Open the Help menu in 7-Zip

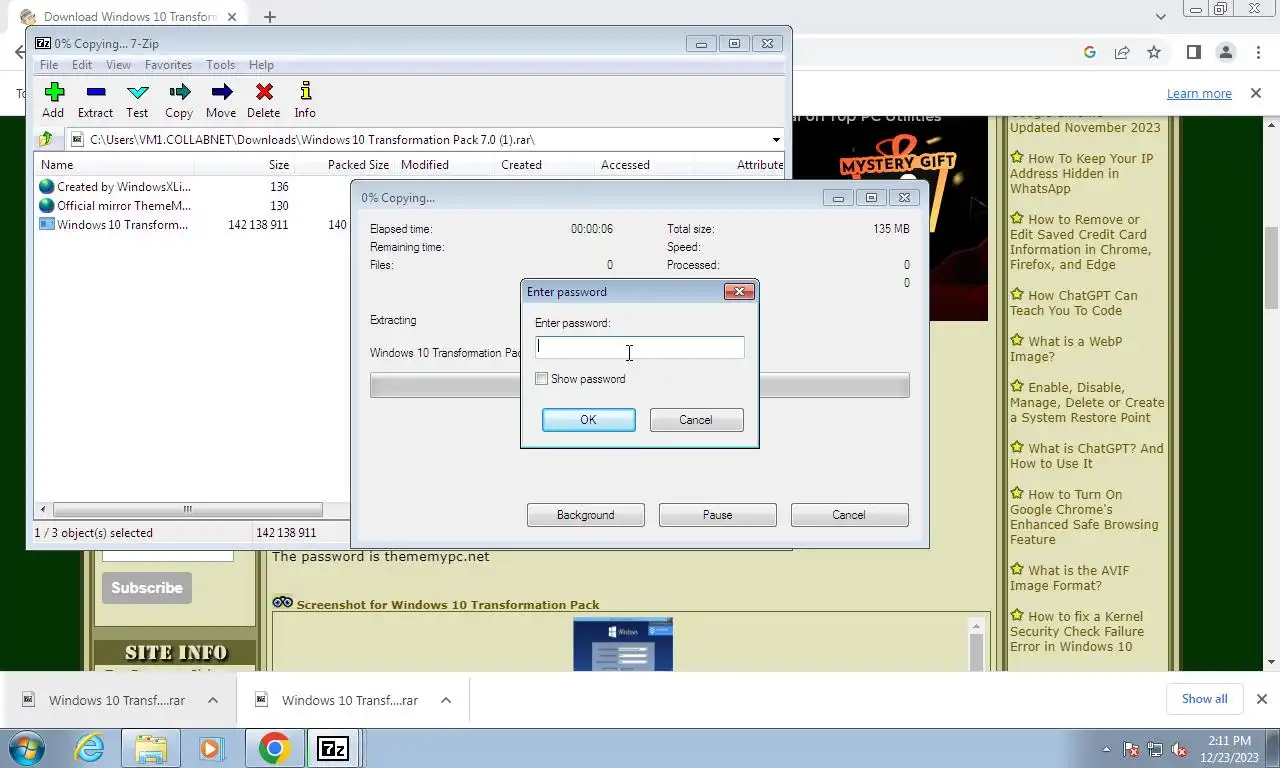point(261,65)
